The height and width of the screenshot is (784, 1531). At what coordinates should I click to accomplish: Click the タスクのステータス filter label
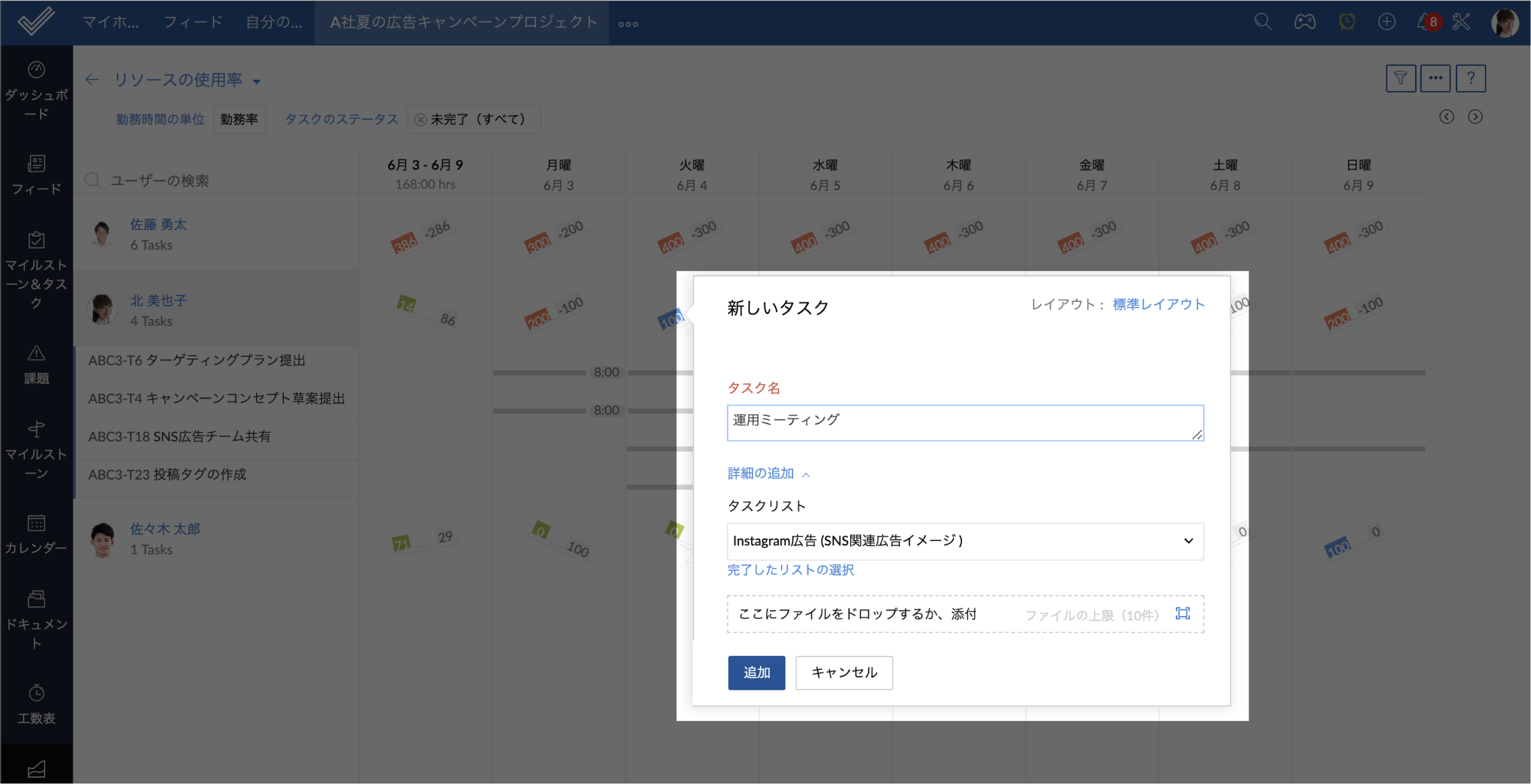342,119
